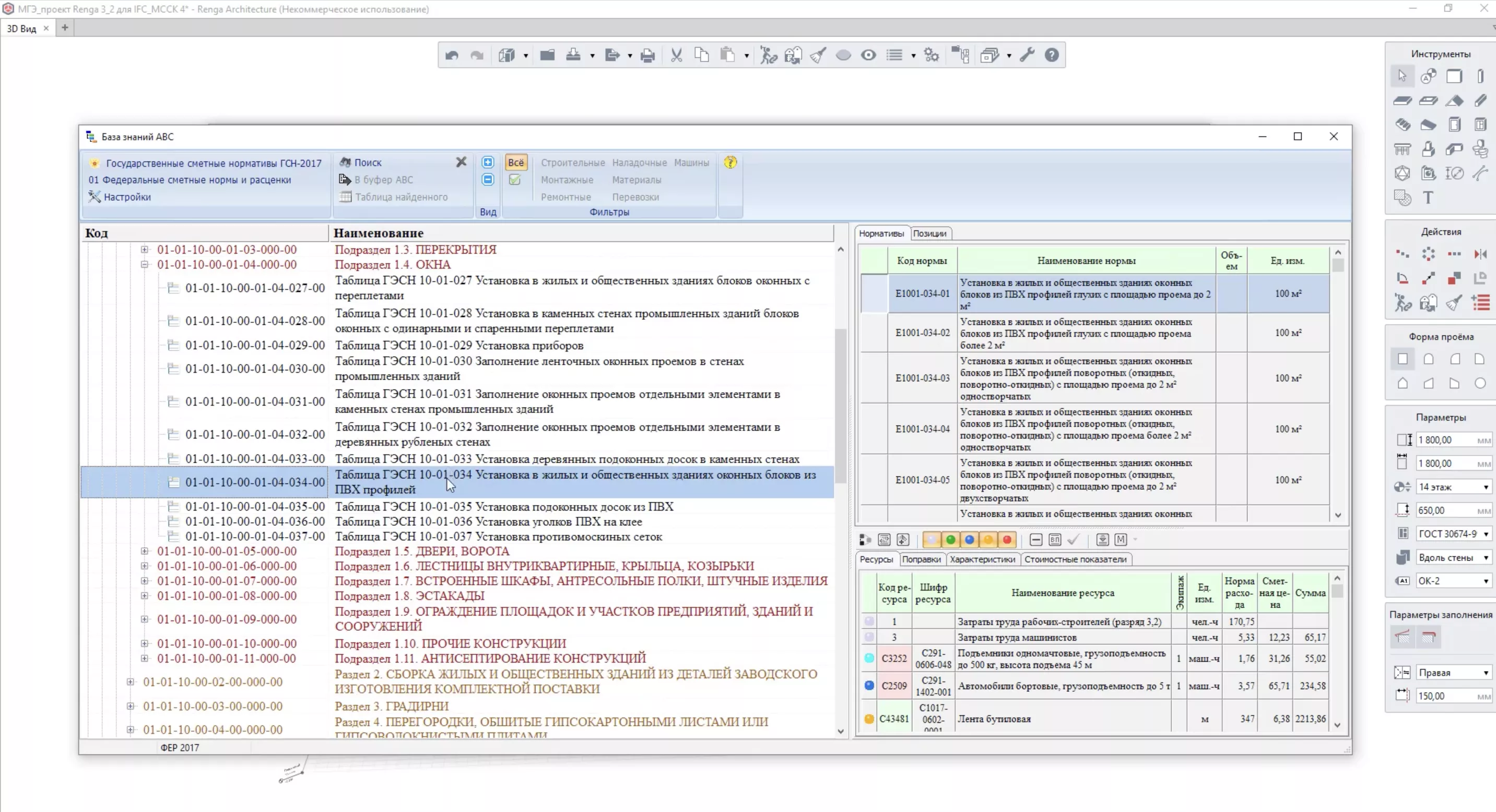Viewport: 1496px width, 812px height.
Task: Toggle the Строительные filter
Action: click(573, 162)
